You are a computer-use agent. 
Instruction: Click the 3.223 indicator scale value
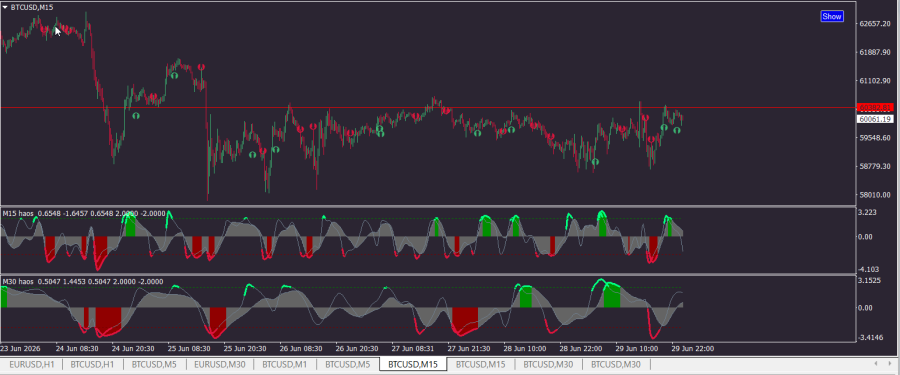[867, 212]
